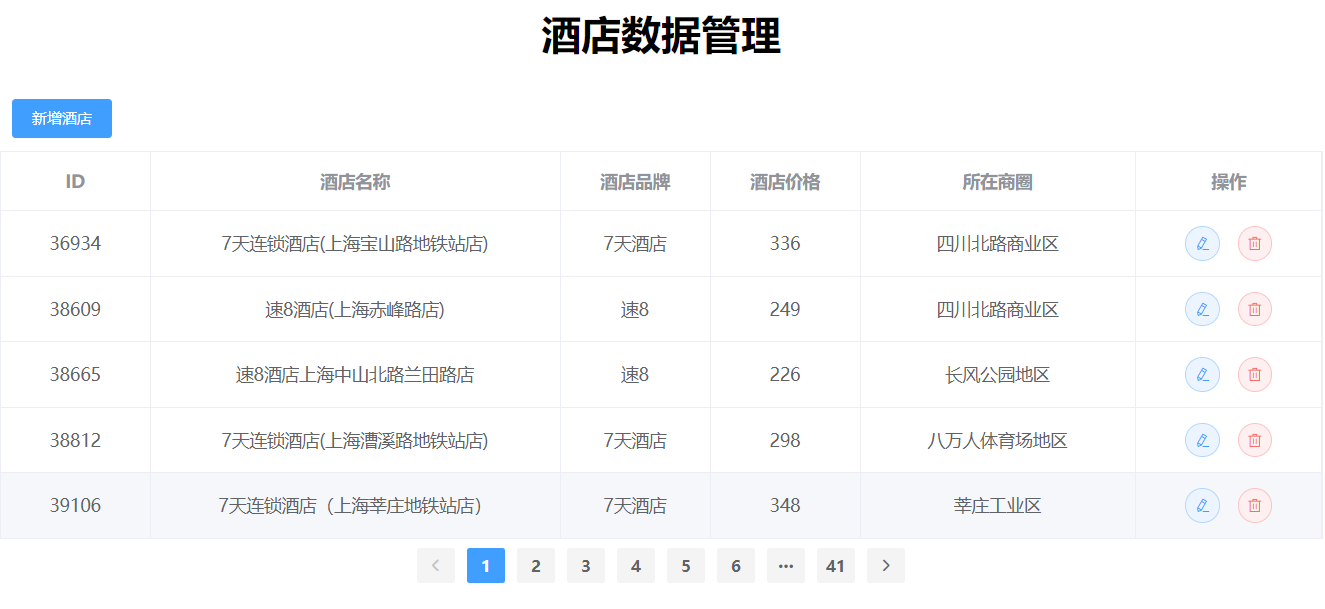Click the 操作 column header
Viewport: 1325px width, 609px height.
pos(1228,182)
